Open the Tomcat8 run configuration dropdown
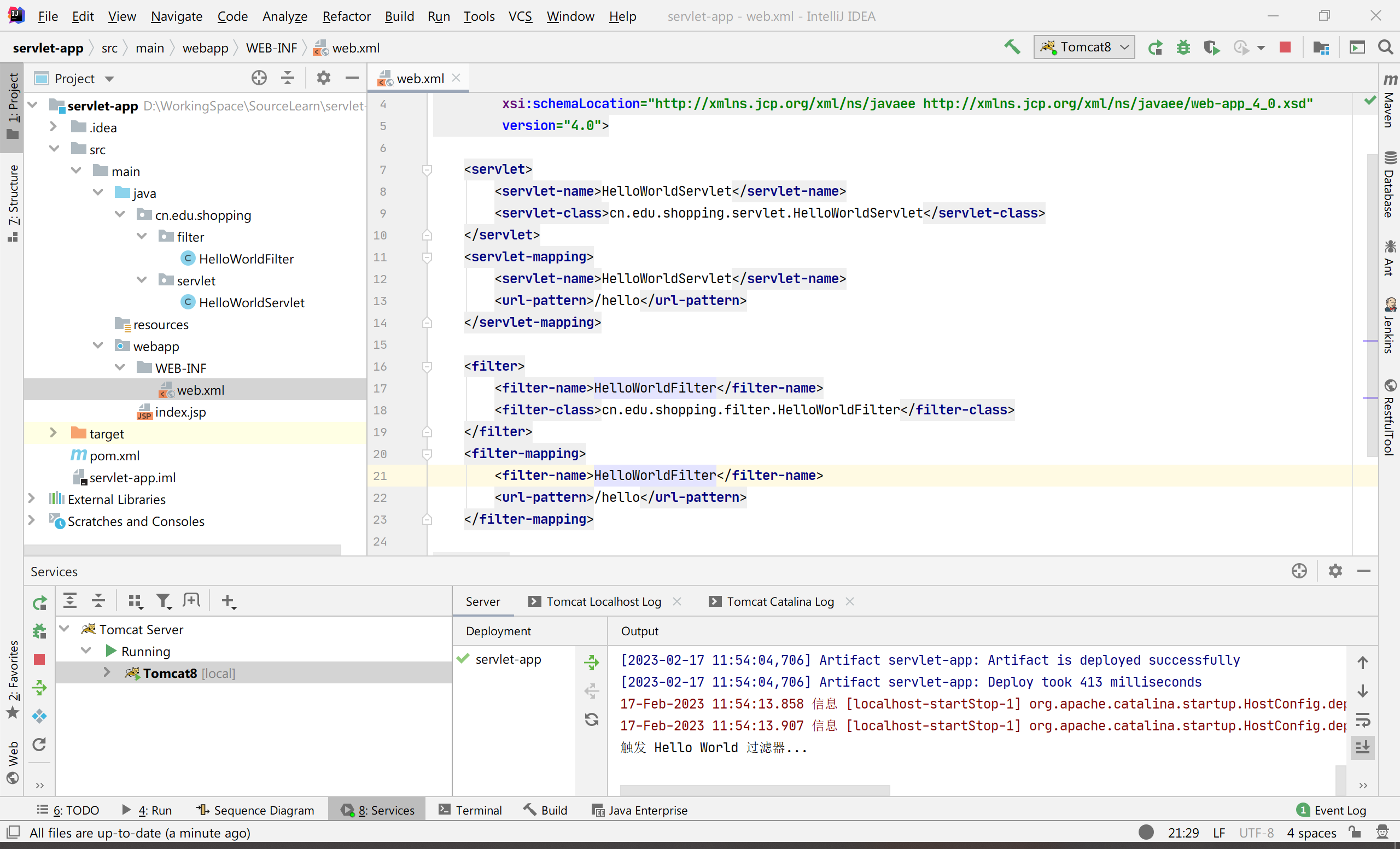This screenshot has width=1400, height=849. click(x=1084, y=47)
